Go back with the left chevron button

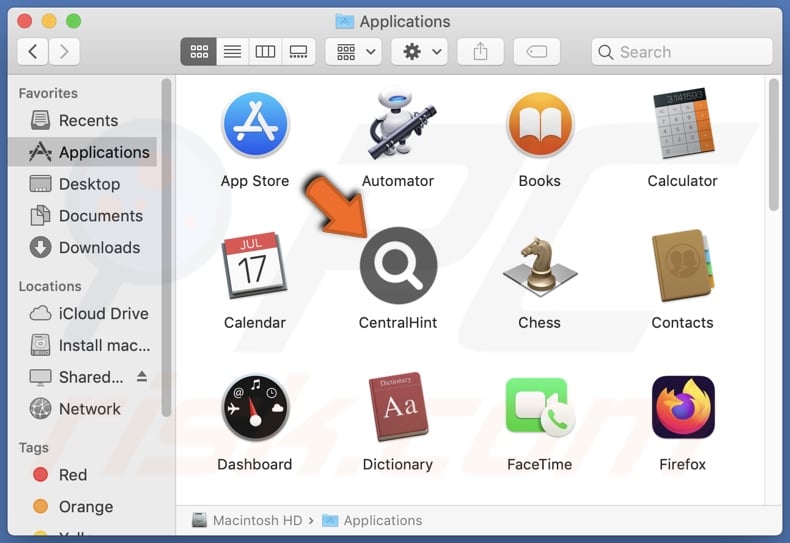pos(33,51)
